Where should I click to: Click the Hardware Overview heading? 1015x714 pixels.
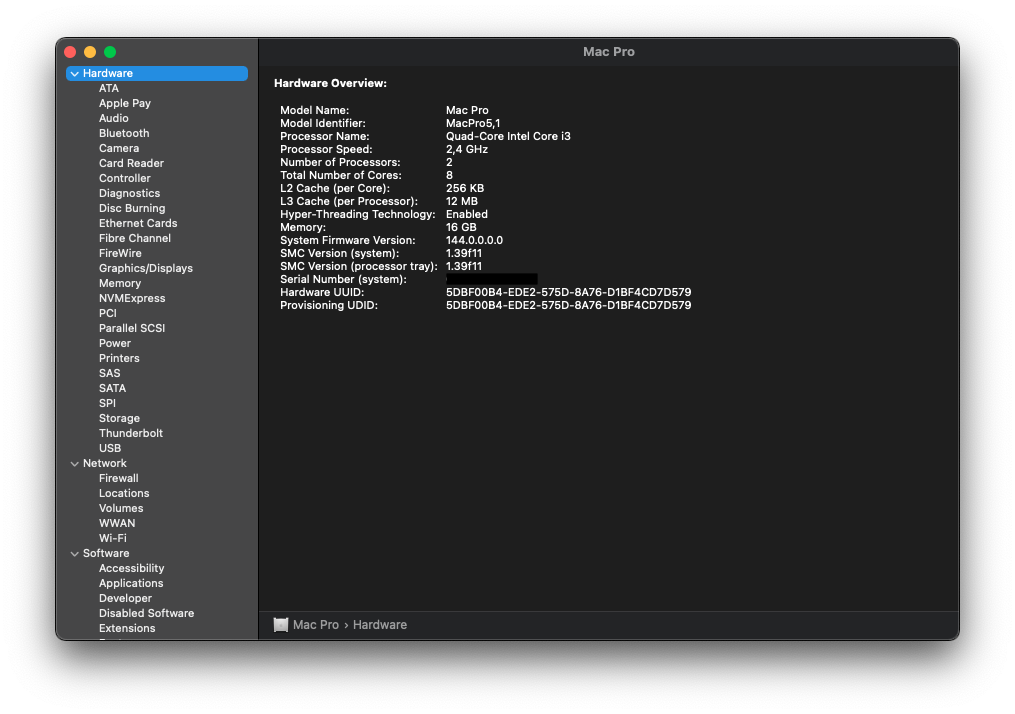(330, 83)
